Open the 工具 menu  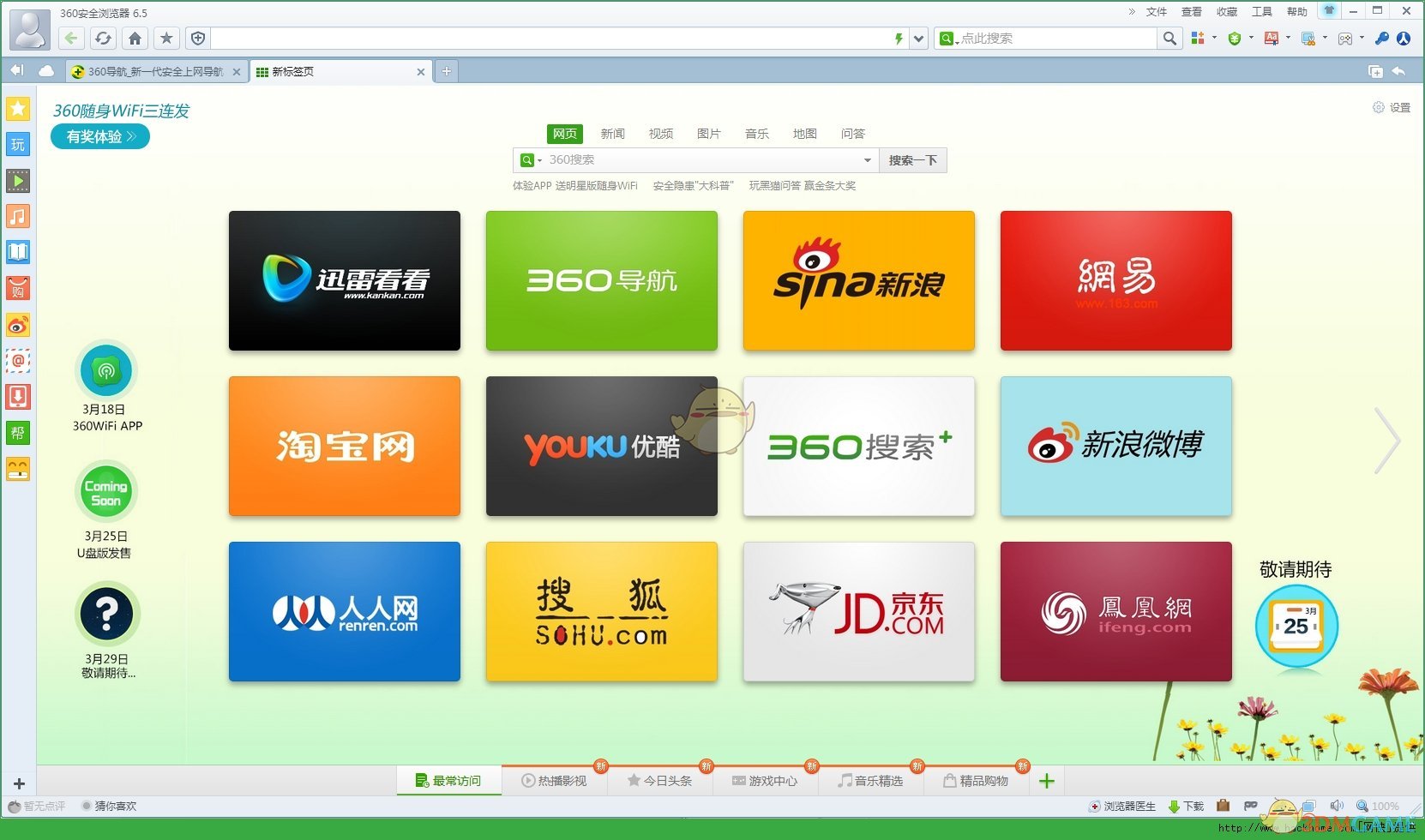coord(1261,11)
